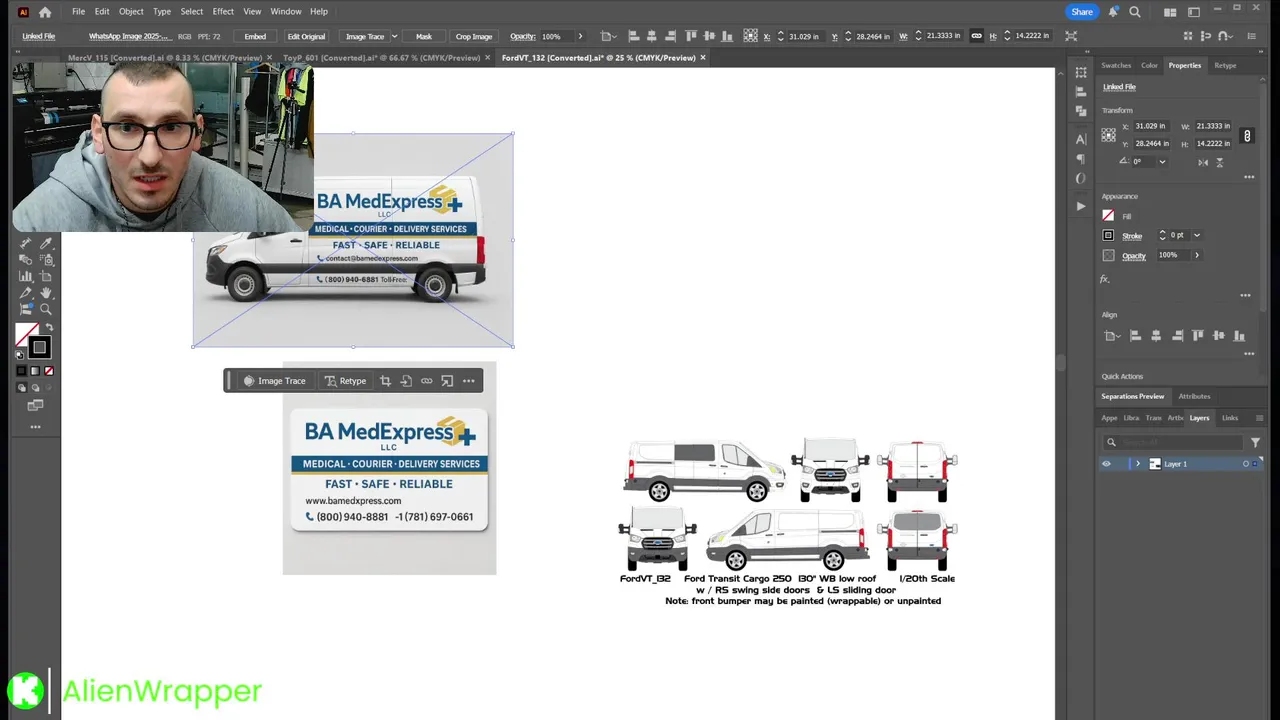Image resolution: width=1280 pixels, height=720 pixels.
Task: Expand opacity slider arrow in Properties
Action: click(1197, 255)
